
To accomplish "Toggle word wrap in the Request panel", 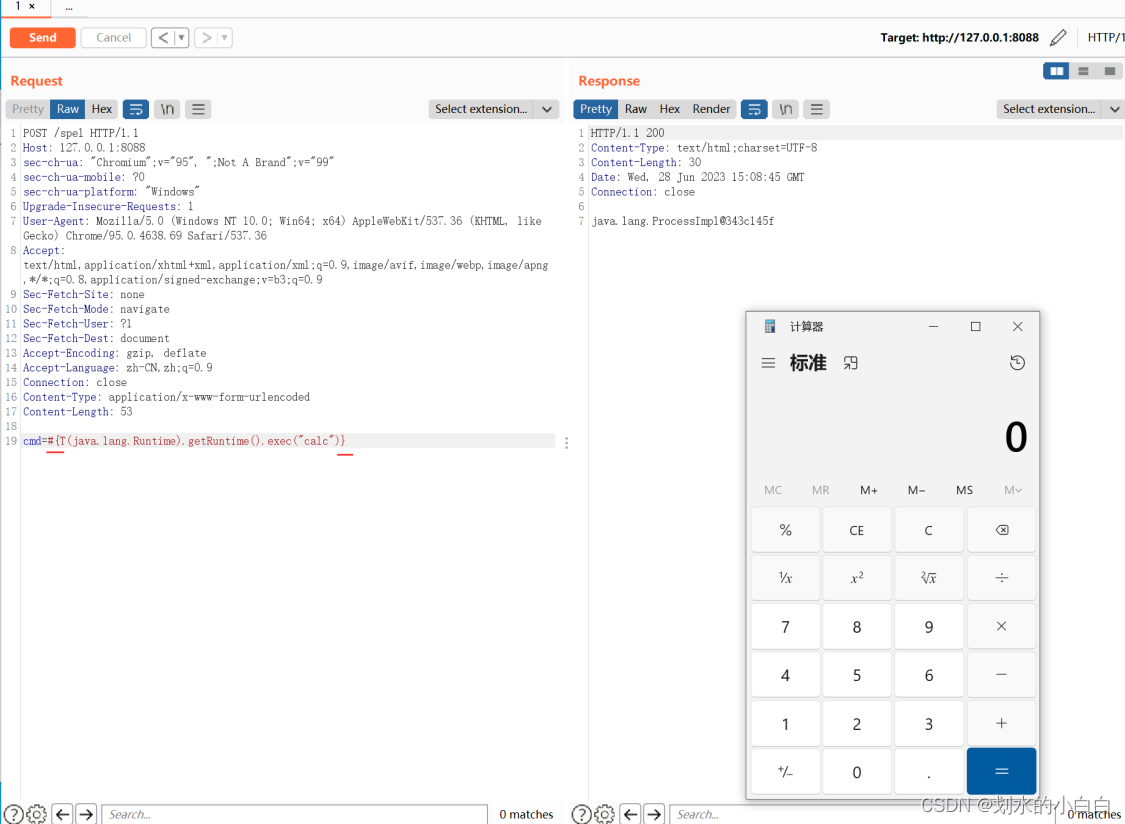I will click(x=136, y=109).
